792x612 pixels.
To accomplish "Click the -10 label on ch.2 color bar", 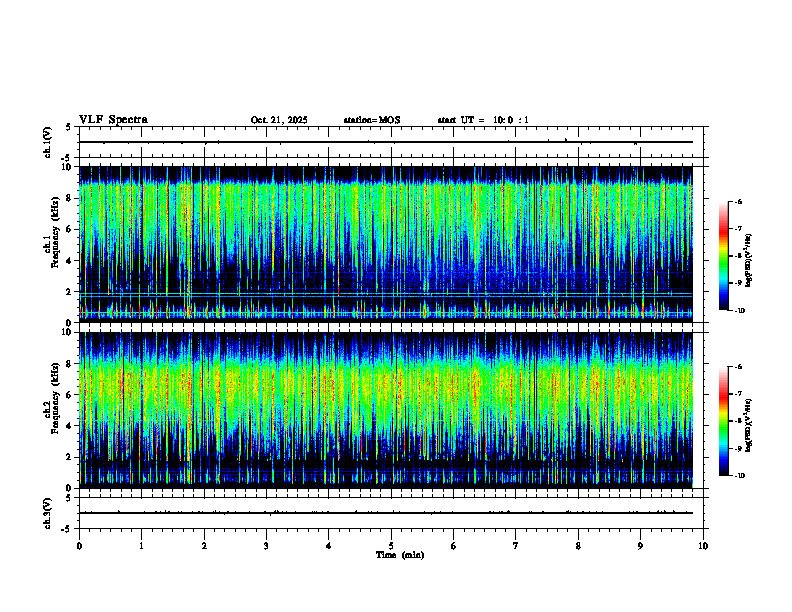I will click(739, 476).
